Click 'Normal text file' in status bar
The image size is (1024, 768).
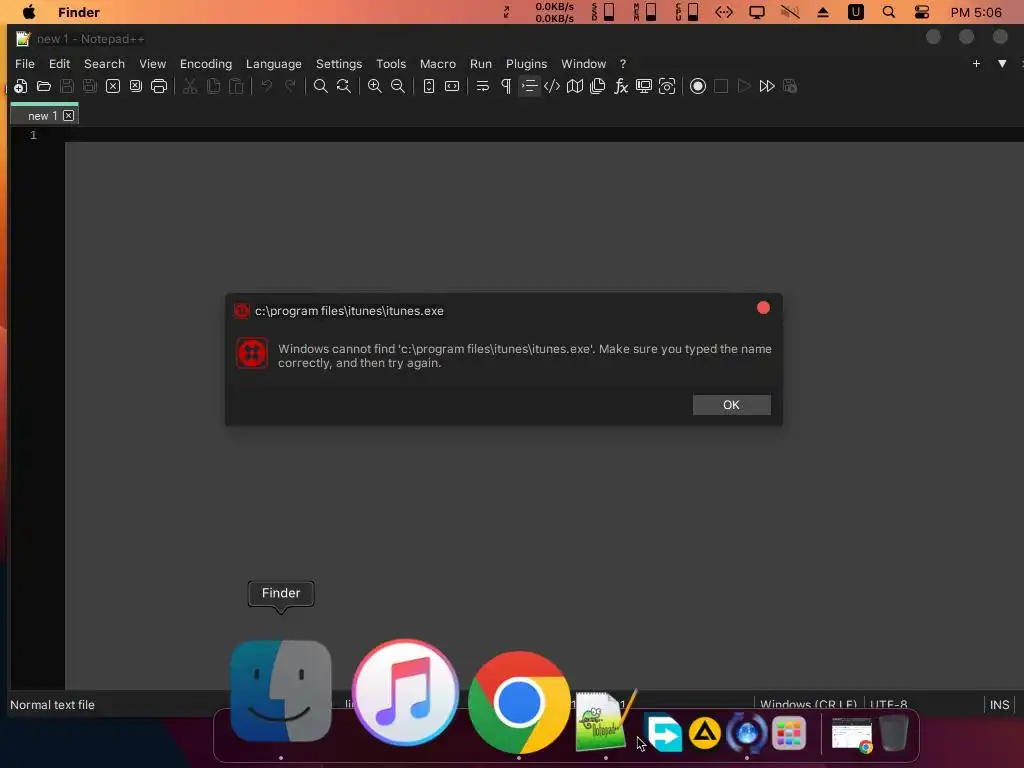click(52, 705)
